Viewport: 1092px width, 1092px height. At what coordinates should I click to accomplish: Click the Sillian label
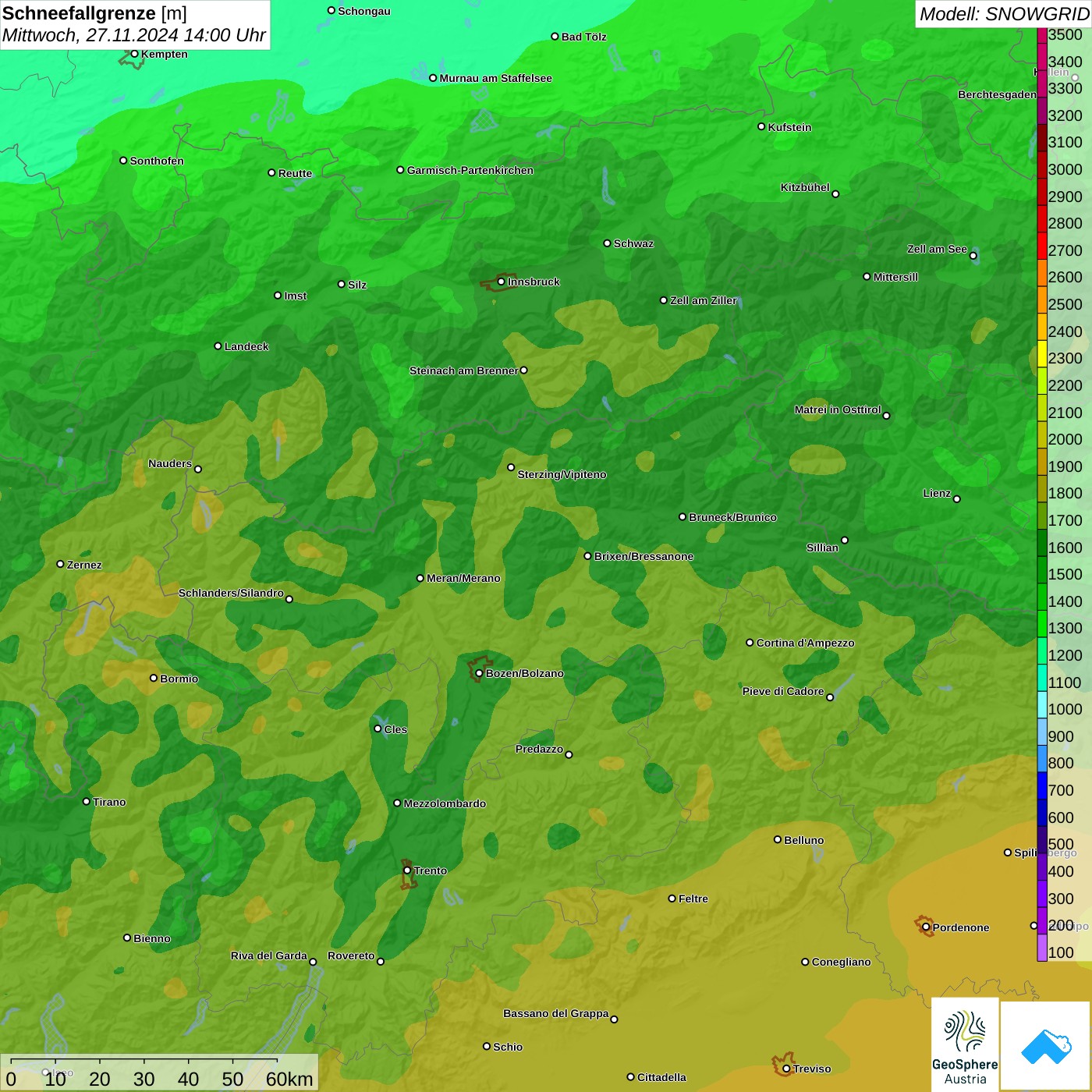[x=822, y=548]
